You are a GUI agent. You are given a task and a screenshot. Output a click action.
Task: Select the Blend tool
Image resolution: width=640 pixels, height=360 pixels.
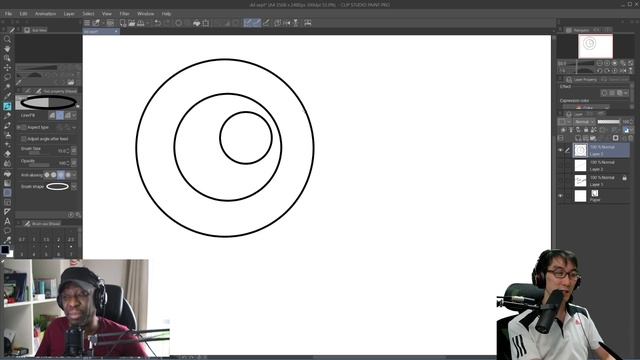[x=7, y=164]
